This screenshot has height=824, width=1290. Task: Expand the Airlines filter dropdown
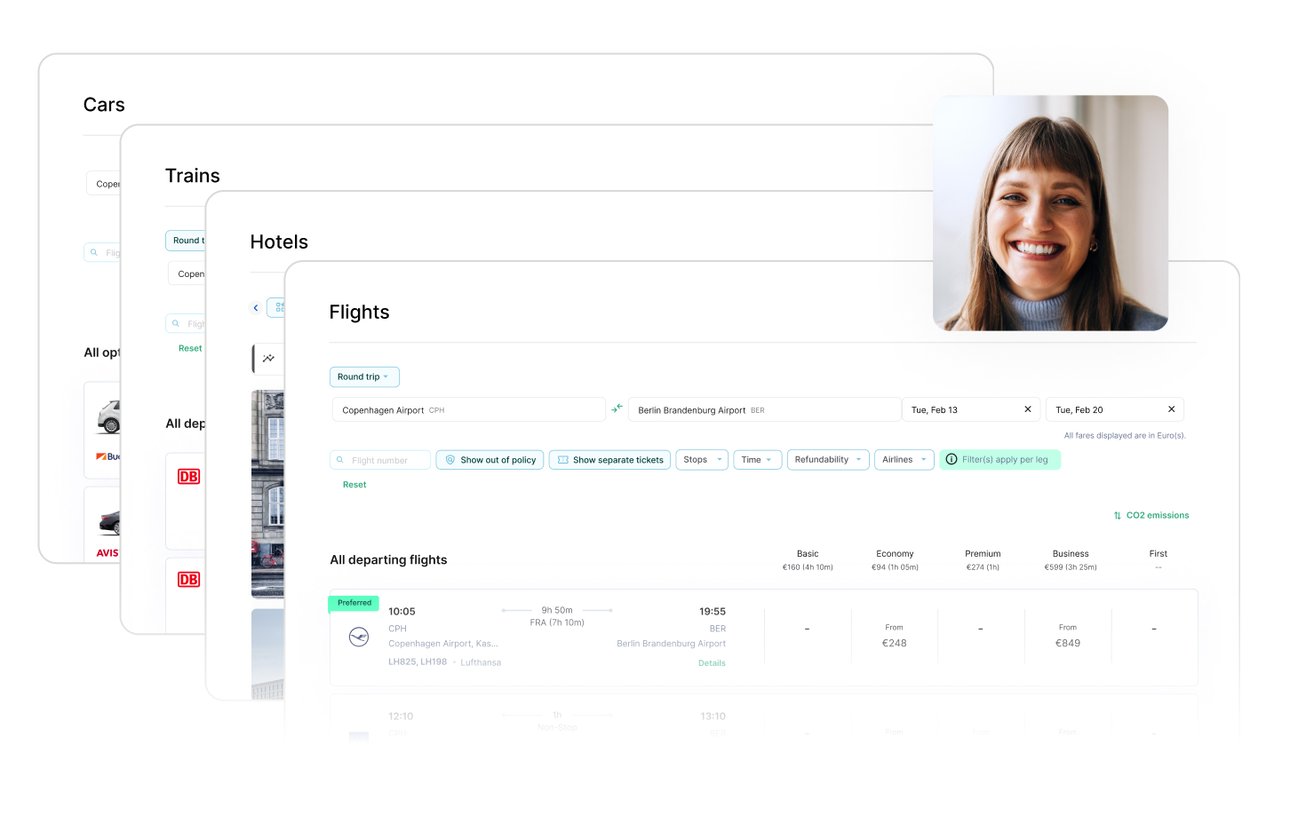(904, 460)
